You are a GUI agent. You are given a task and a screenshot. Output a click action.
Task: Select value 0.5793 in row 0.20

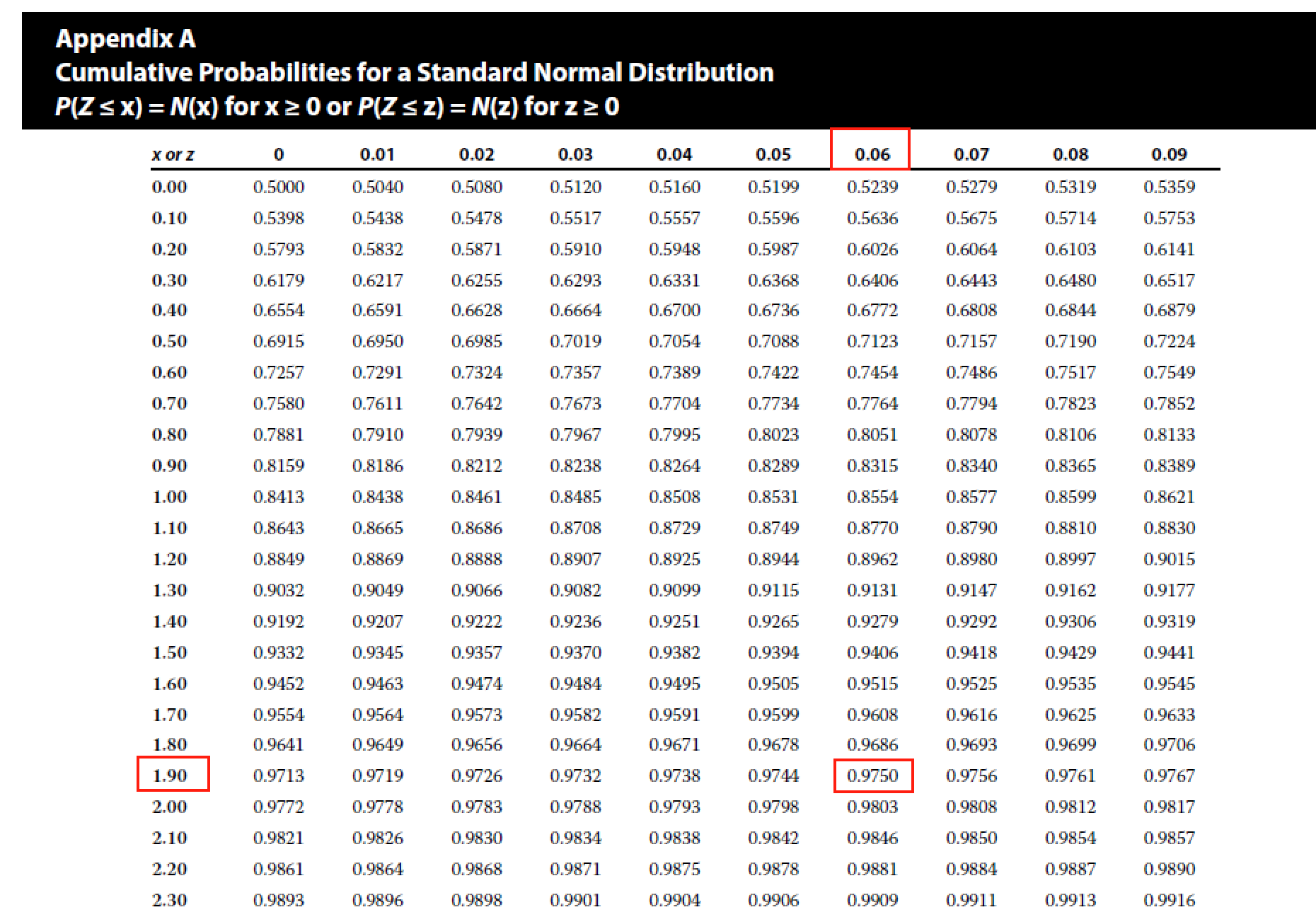point(279,249)
